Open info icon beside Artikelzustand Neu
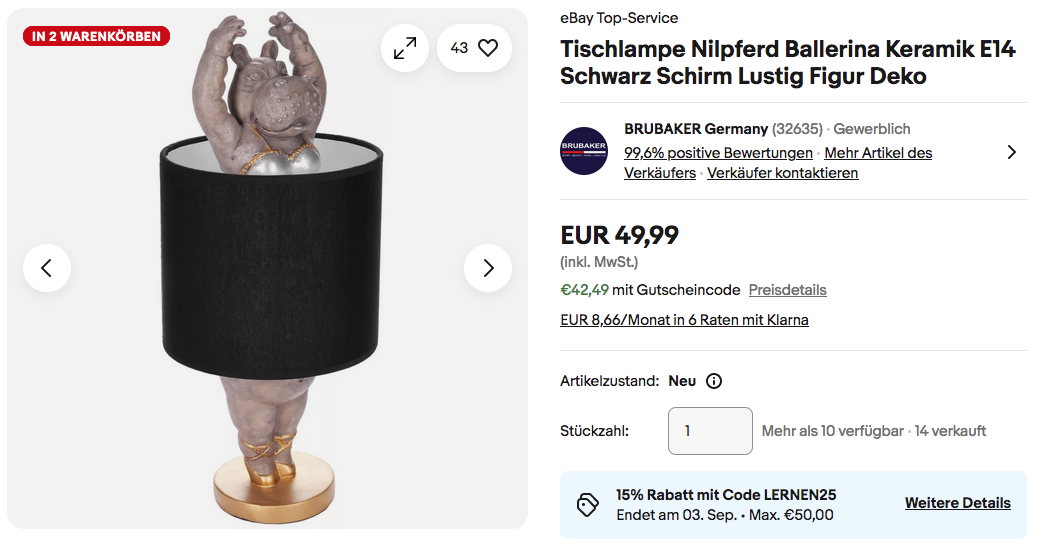 point(714,381)
